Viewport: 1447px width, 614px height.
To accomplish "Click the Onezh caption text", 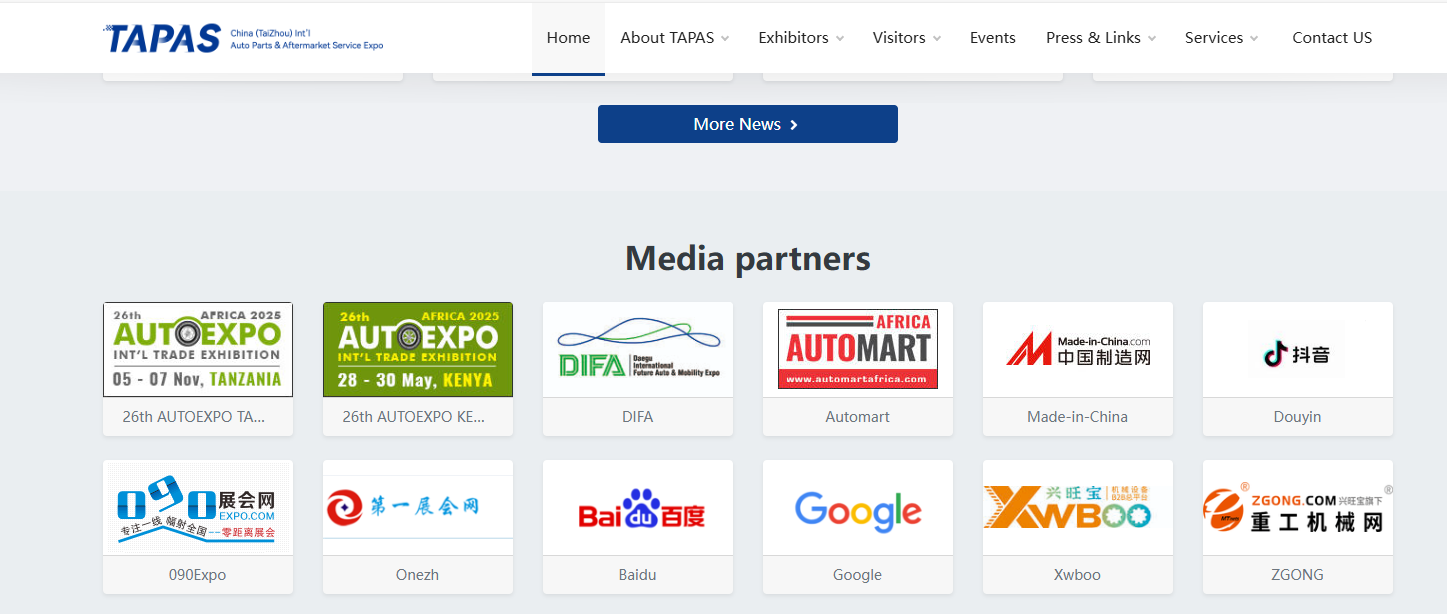I will (418, 575).
